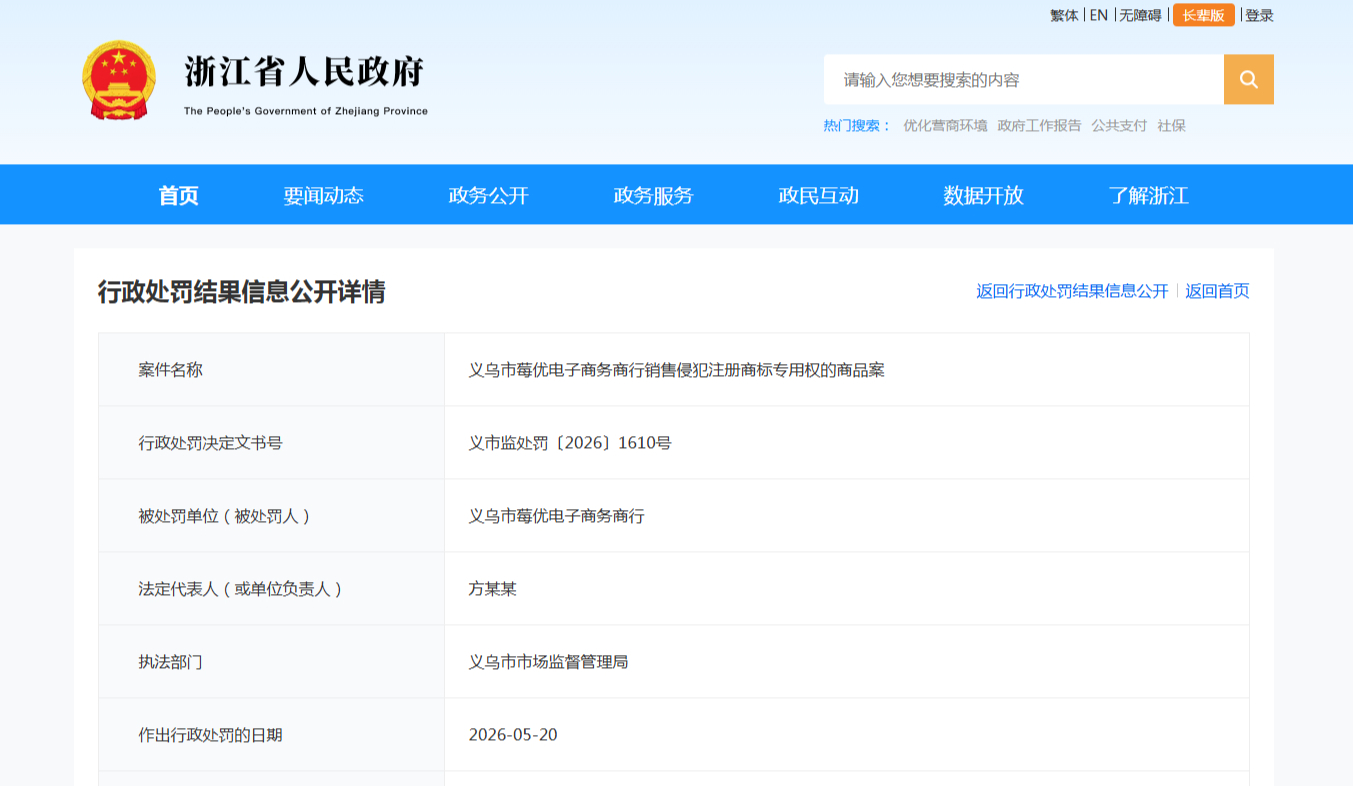Select document number 义市监处罚〔2026〕1610号
Screen dimensions: 1353x786
[x=570, y=443]
